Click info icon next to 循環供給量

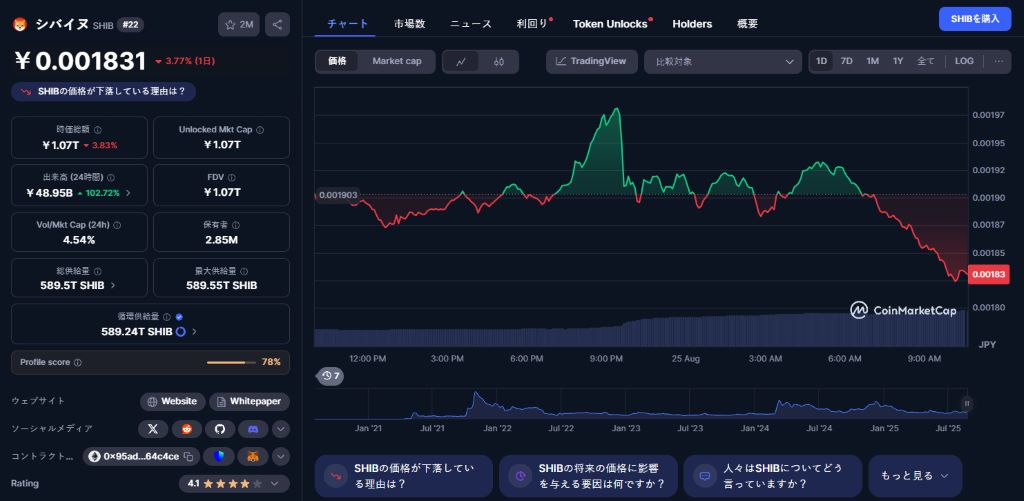tap(167, 317)
